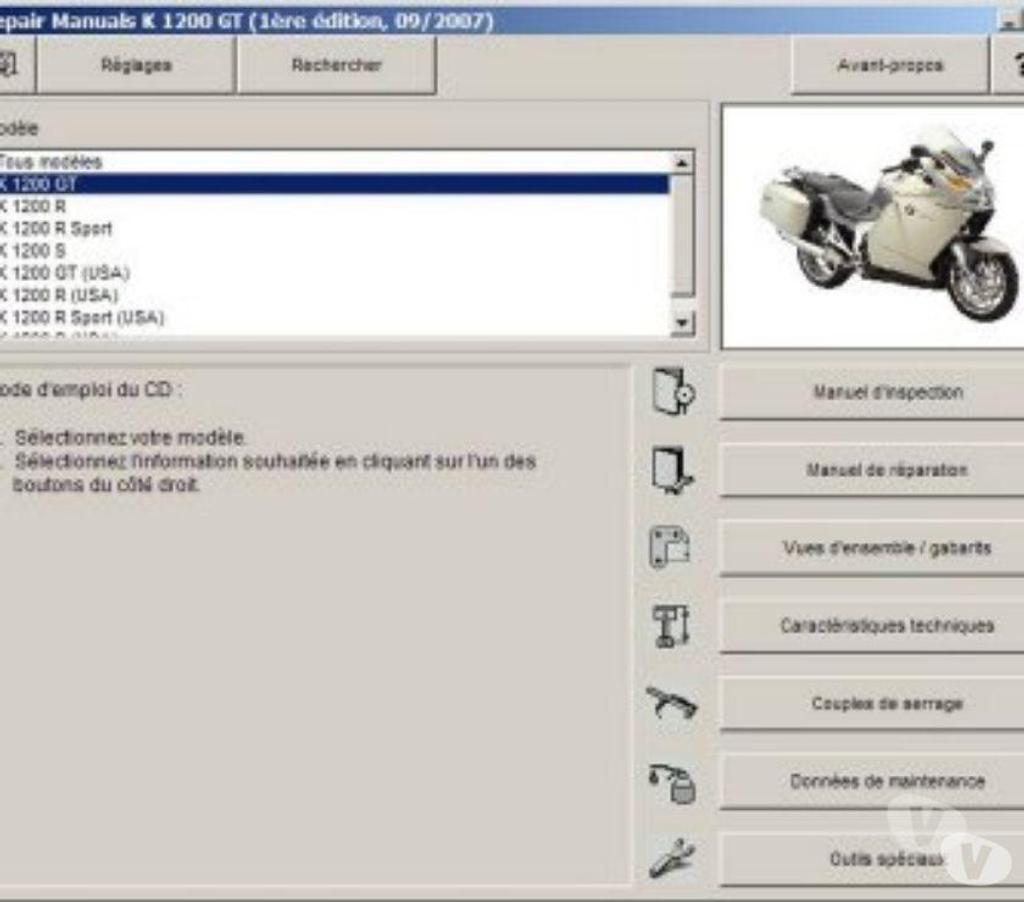1024x902 pixels.
Task: Select 'K 1200 R' model row
Action: (x=334, y=206)
